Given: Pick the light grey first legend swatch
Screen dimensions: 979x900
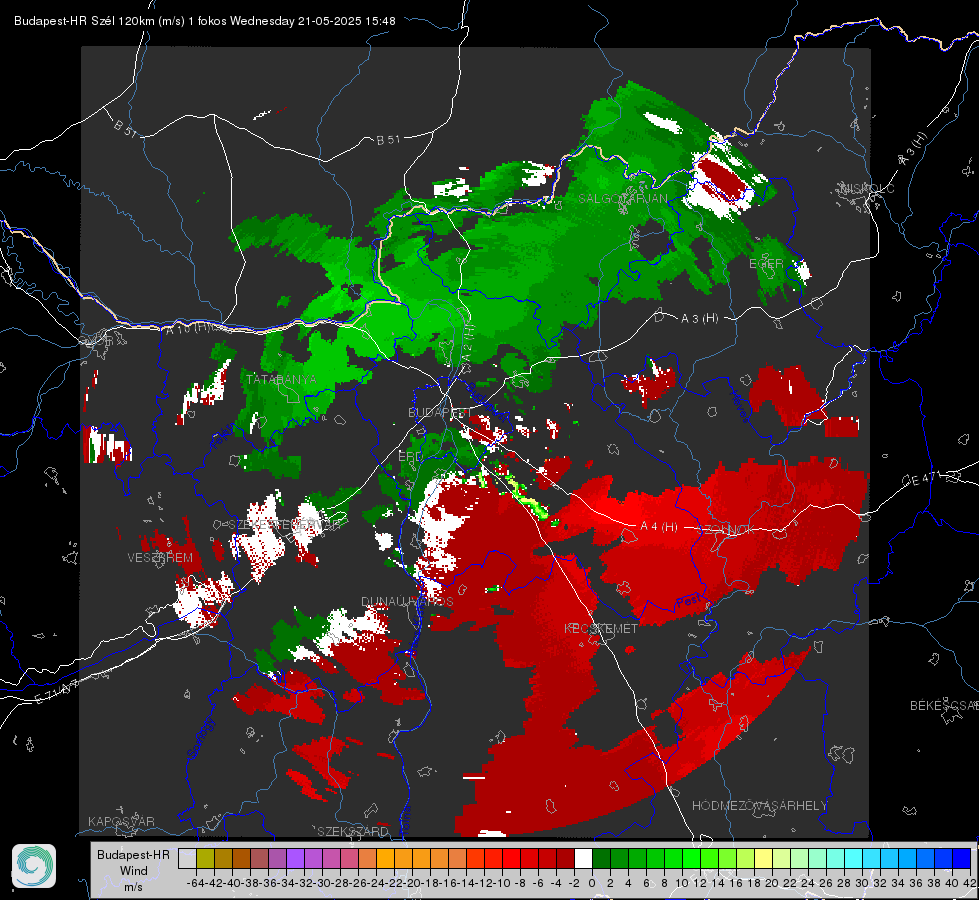Looking at the screenshot, I should click(x=187, y=859).
